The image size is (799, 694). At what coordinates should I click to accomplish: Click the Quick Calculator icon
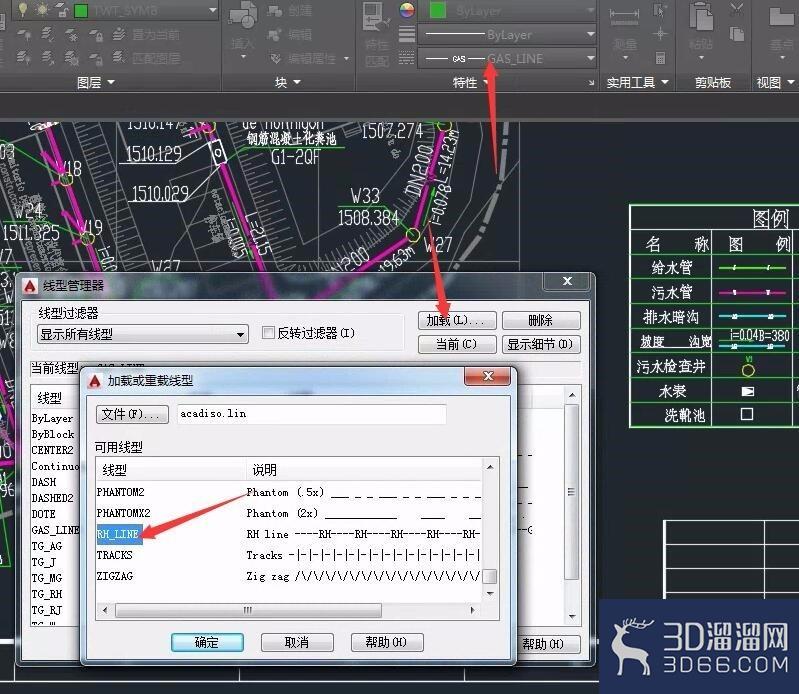pyautogui.click(x=660, y=58)
